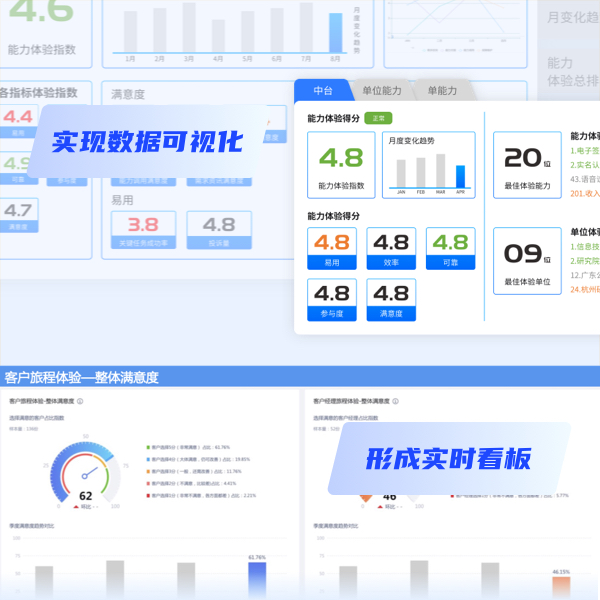
Task: Open the 月度变化趋势 mini chart
Action: (x=429, y=165)
